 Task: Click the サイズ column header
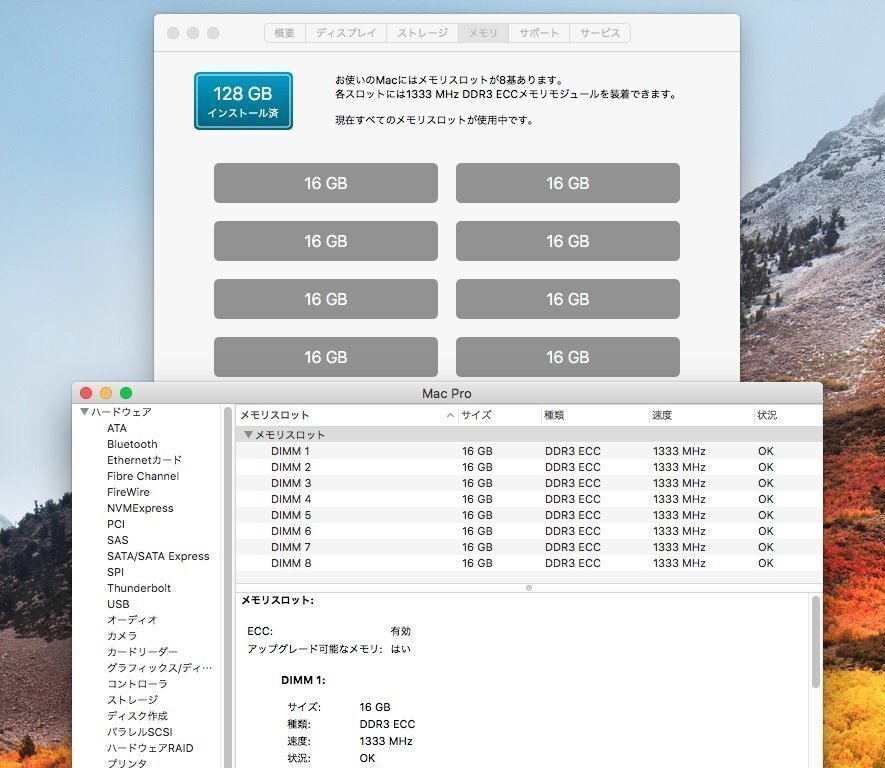[474, 414]
